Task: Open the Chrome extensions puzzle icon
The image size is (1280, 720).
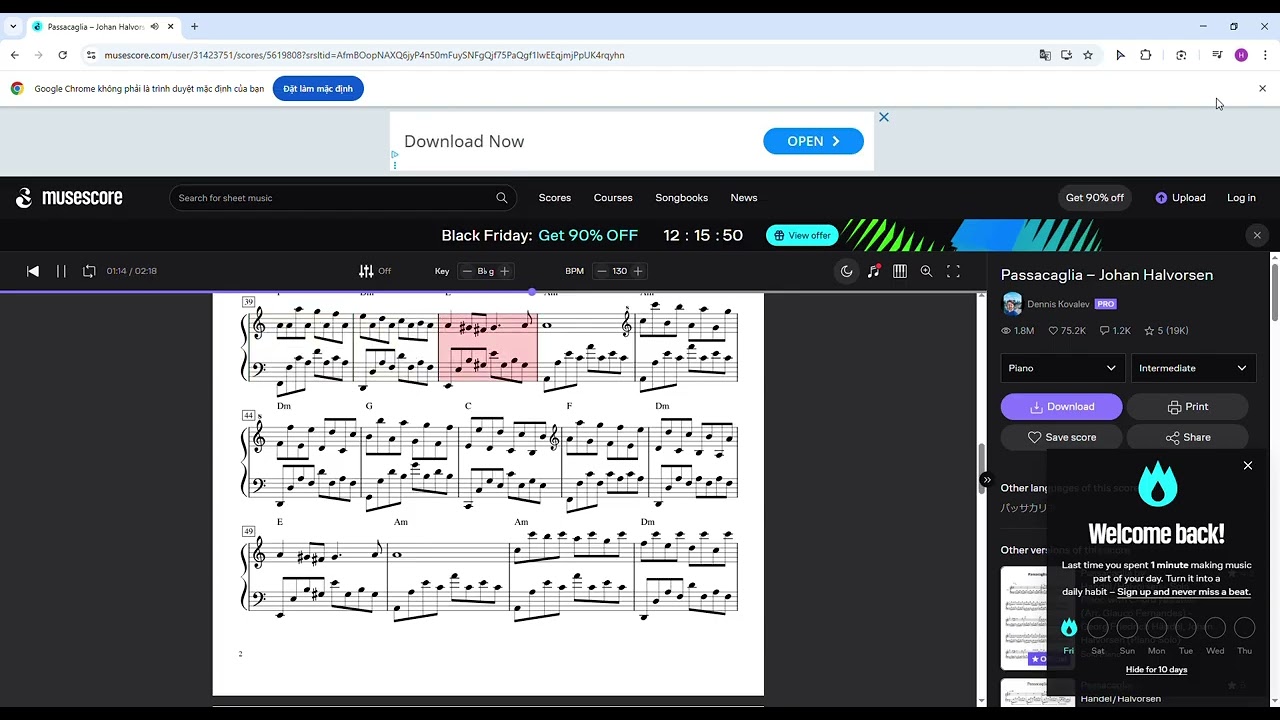Action: (1146, 55)
